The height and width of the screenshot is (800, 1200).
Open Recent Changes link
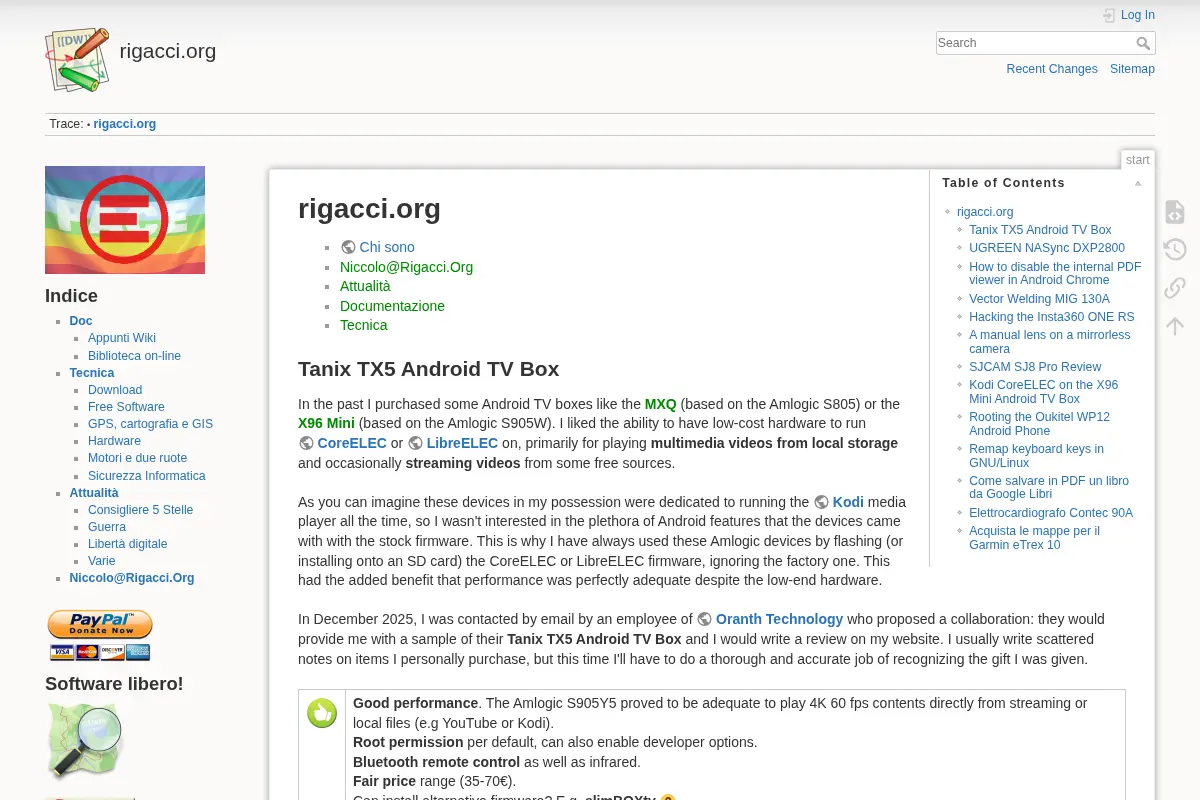tap(1052, 69)
